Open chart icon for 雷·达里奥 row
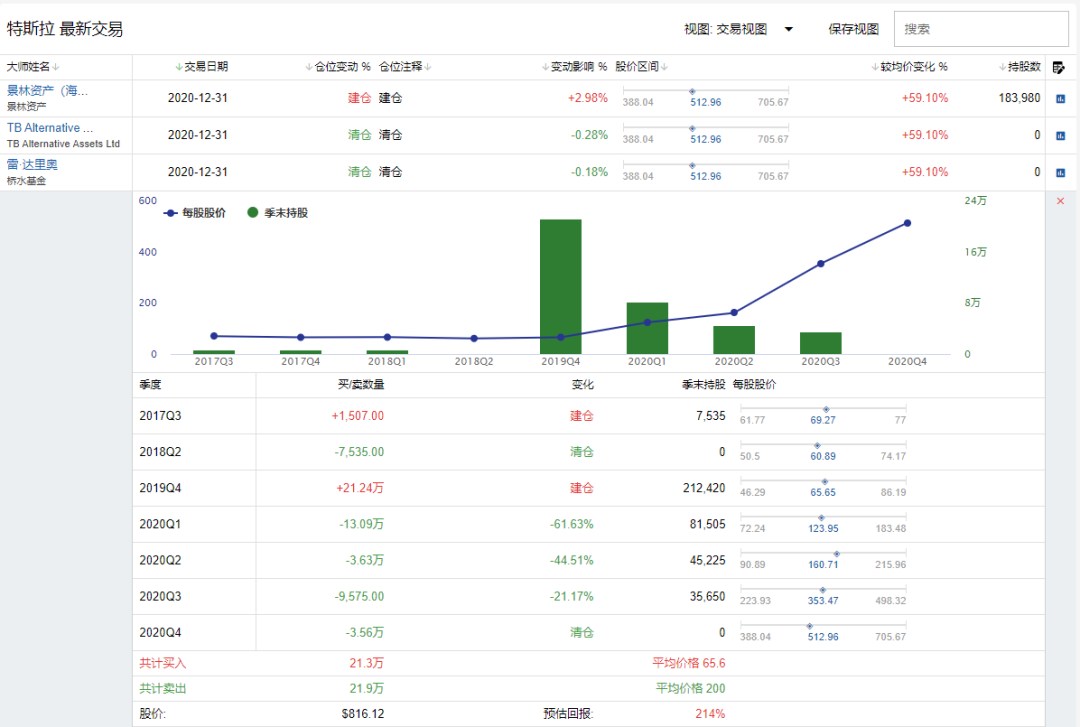 tap(1061, 172)
